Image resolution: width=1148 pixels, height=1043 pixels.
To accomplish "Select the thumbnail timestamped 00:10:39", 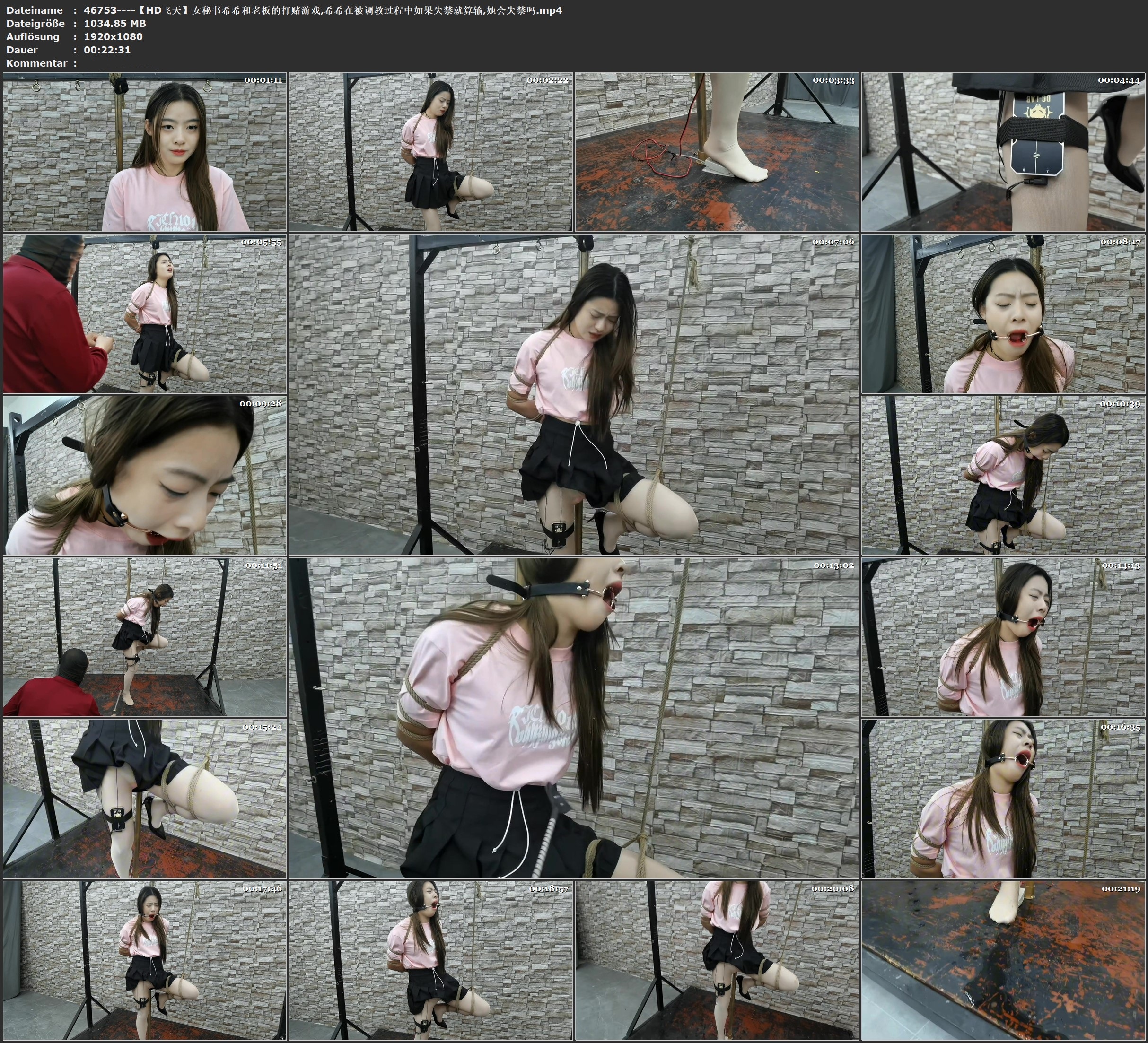I will 1003,475.
